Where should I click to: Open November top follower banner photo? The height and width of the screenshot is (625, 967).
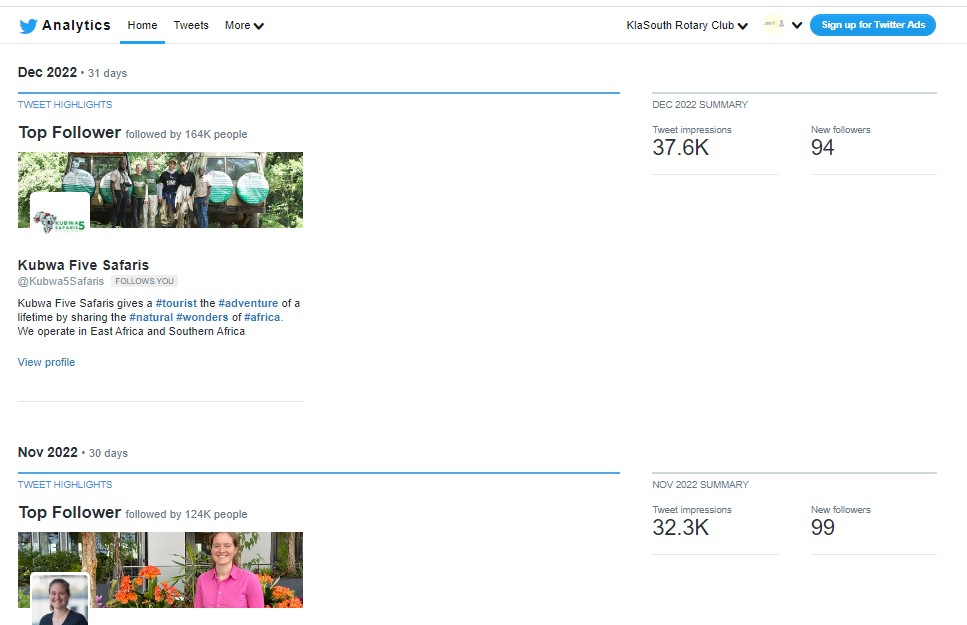[x=160, y=570]
